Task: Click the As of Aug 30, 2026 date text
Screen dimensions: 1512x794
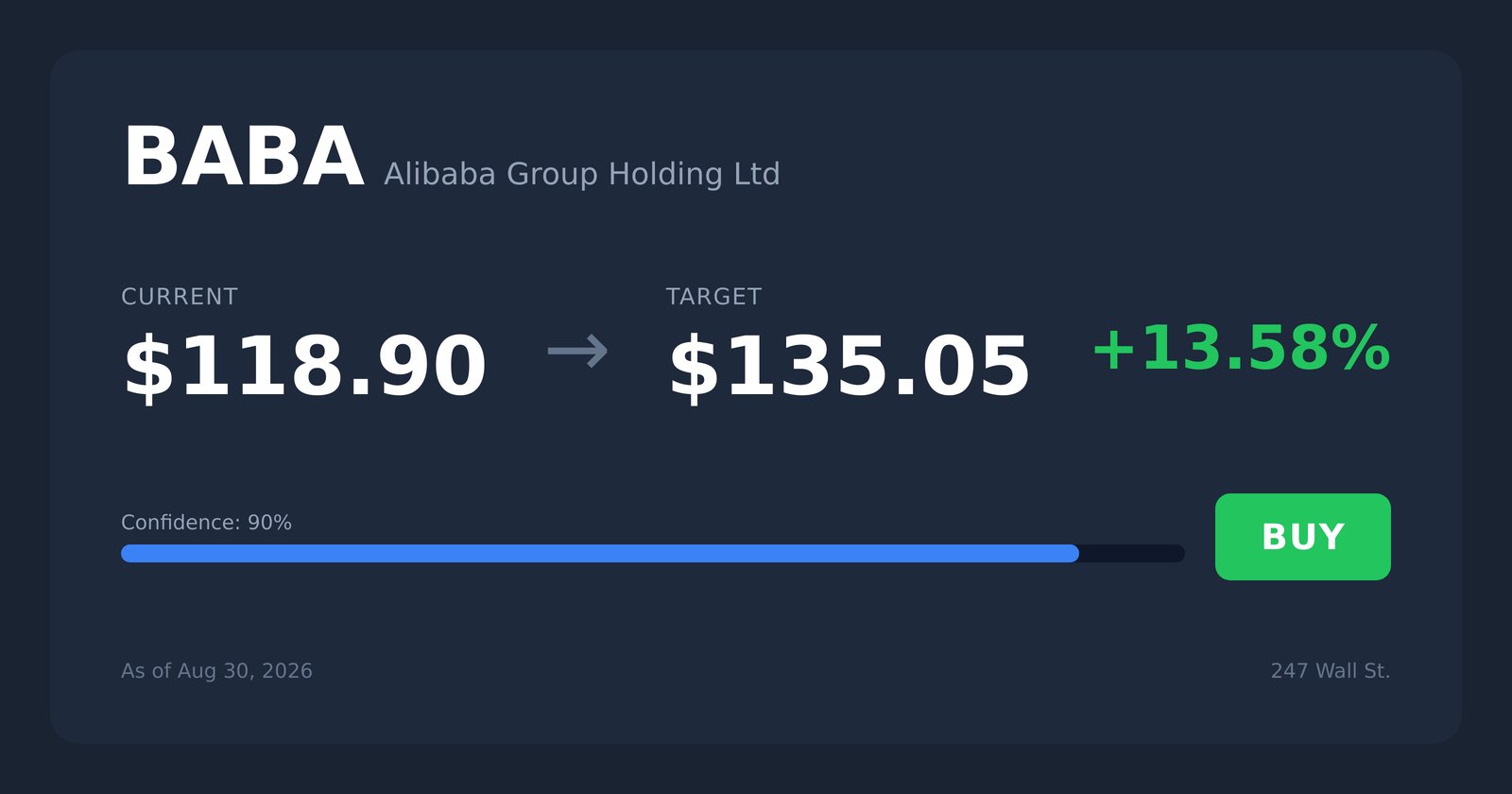Action: pyautogui.click(x=216, y=671)
